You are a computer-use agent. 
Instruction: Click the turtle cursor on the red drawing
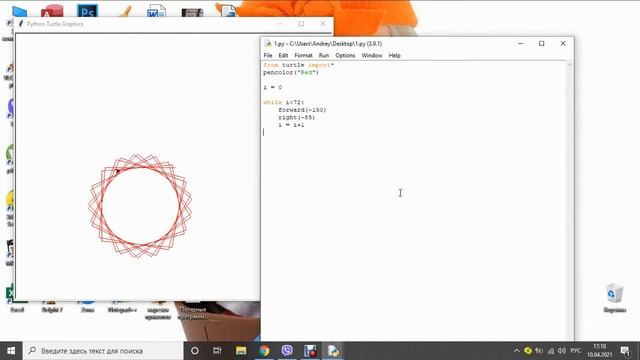[117, 171]
